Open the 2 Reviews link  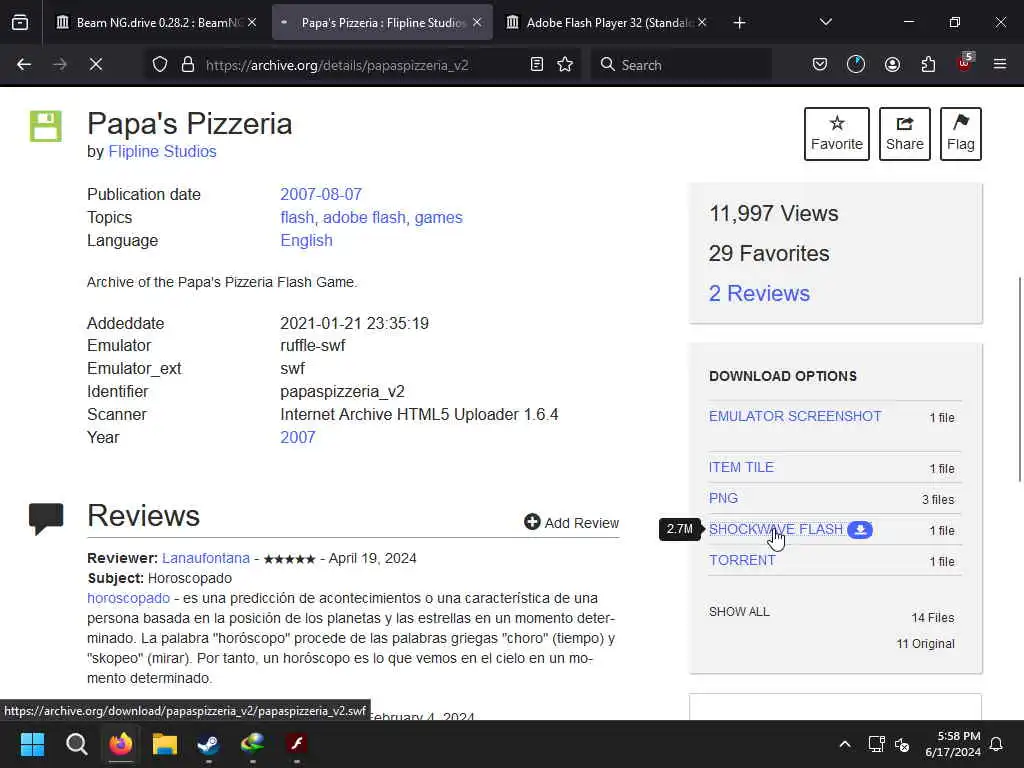(759, 293)
